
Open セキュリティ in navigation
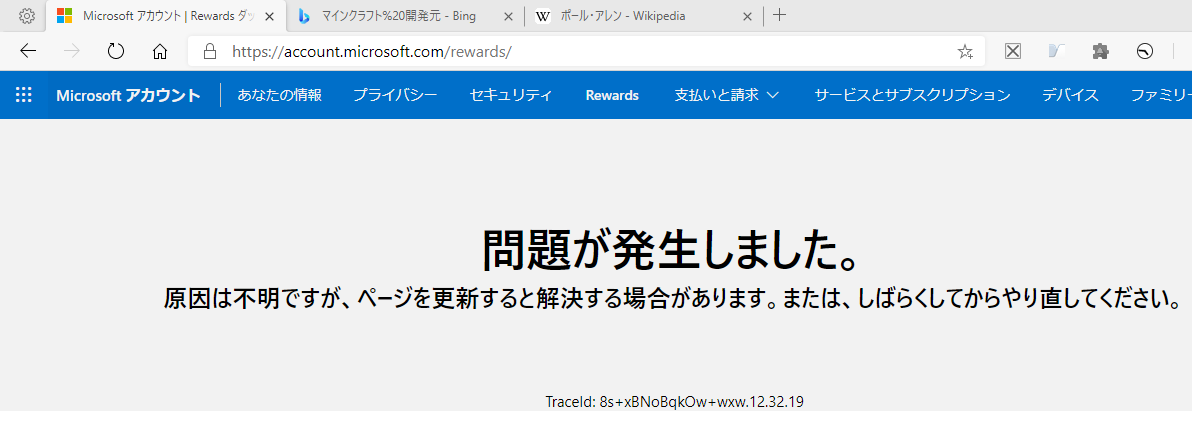point(511,95)
